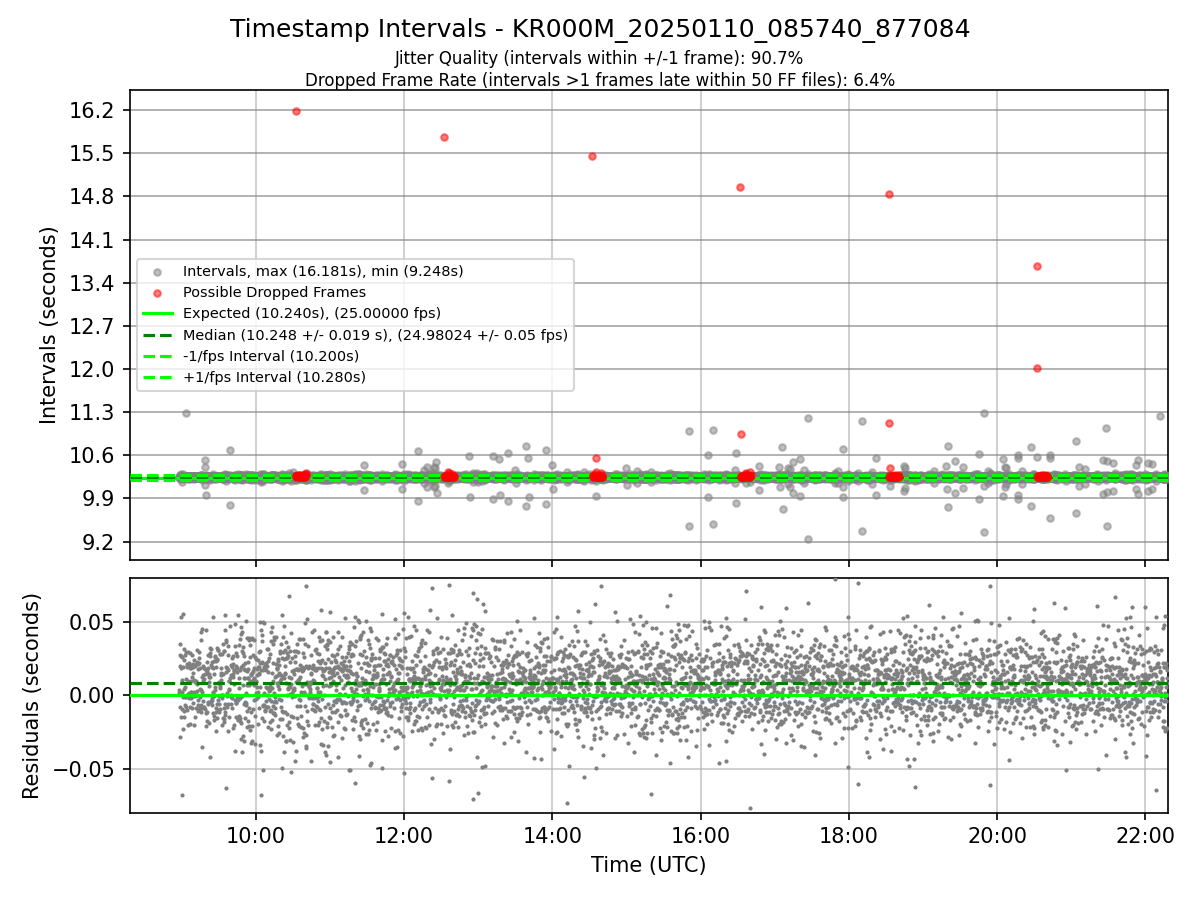Click the '9.9' y-axis tick label
The height and width of the screenshot is (900, 1200).
[x=98, y=498]
